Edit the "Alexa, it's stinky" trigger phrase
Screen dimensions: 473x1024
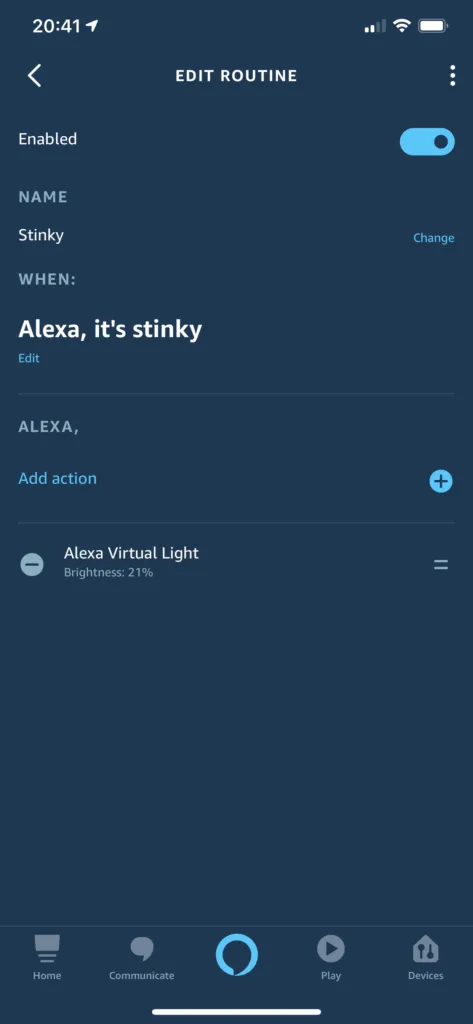point(29,359)
